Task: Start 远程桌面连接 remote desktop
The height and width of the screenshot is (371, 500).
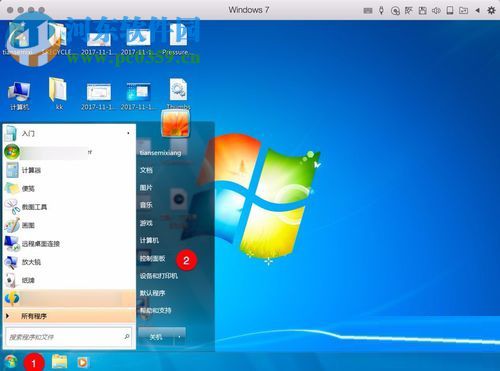Action: (x=69, y=244)
